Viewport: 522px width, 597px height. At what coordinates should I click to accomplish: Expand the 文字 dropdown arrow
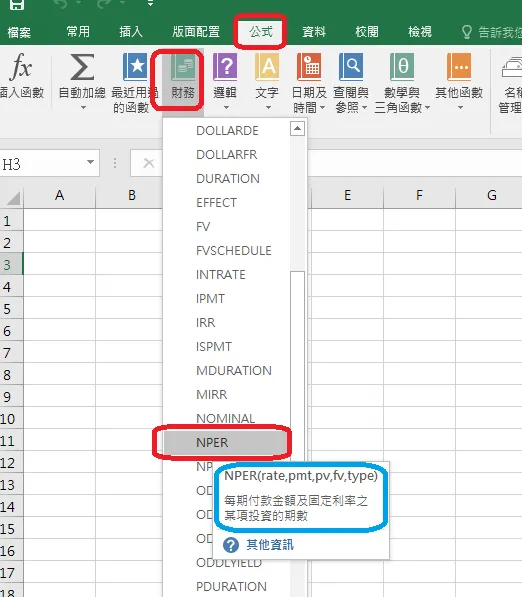(x=268, y=108)
